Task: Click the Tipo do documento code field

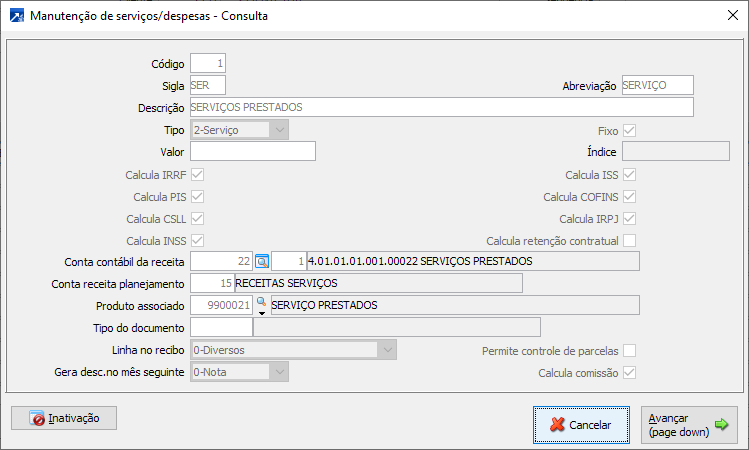Action: 221,327
